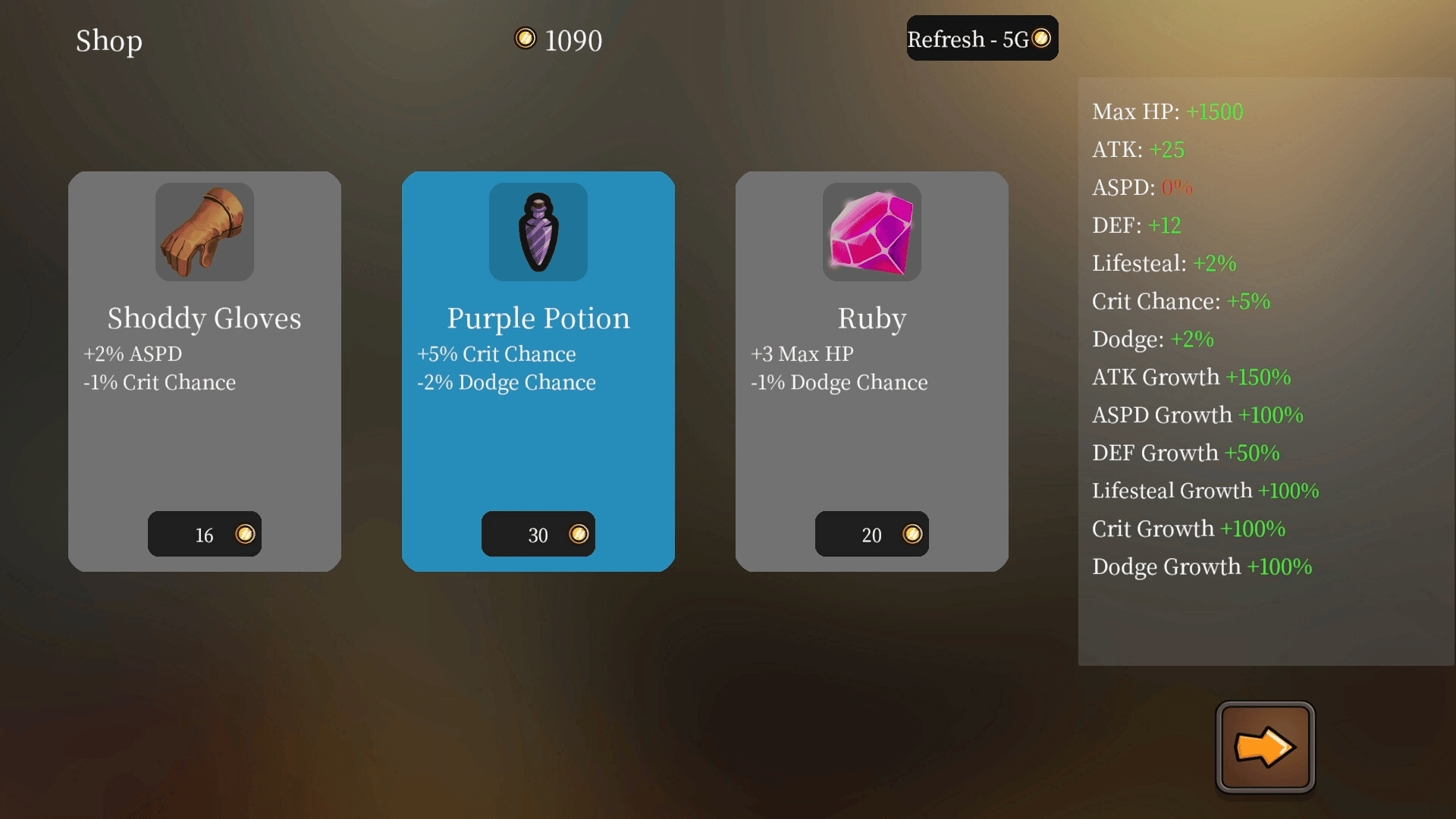Click the ASPD 0% stat line
The image size is (1456, 819).
tap(1142, 187)
